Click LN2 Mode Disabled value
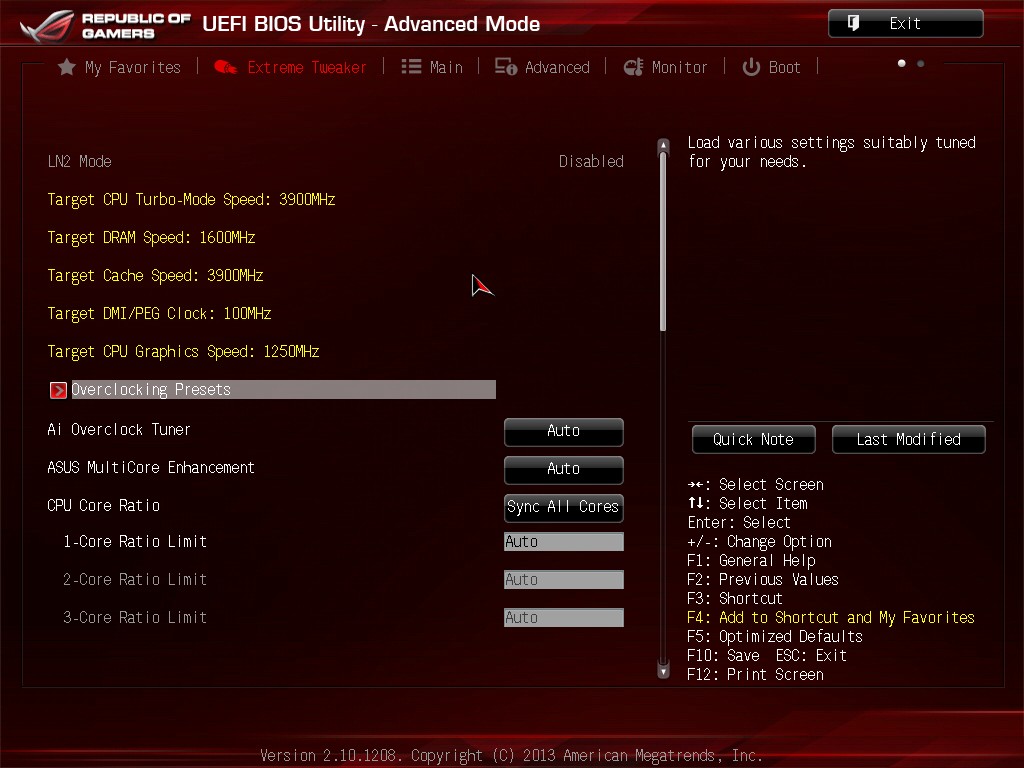1024x768 pixels. 591,161
